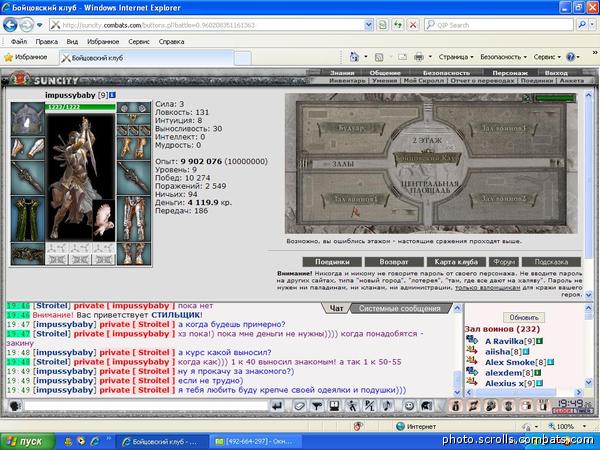Expand the search provider dropdown arrow
The height and width of the screenshot is (450, 600).
[592, 25]
